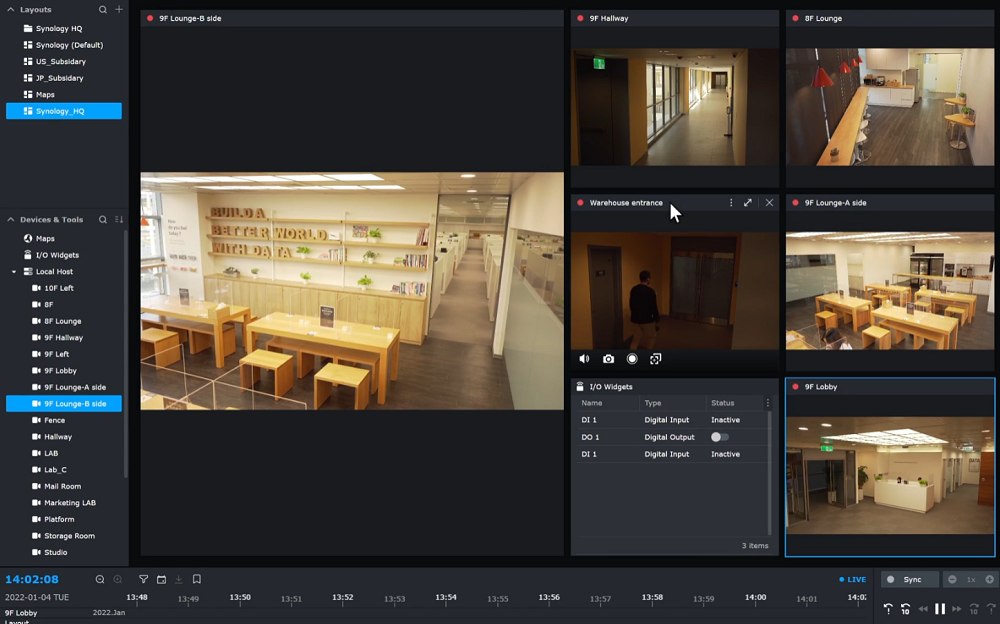
Task: Skip back 10 seconds
Action: click(x=906, y=609)
